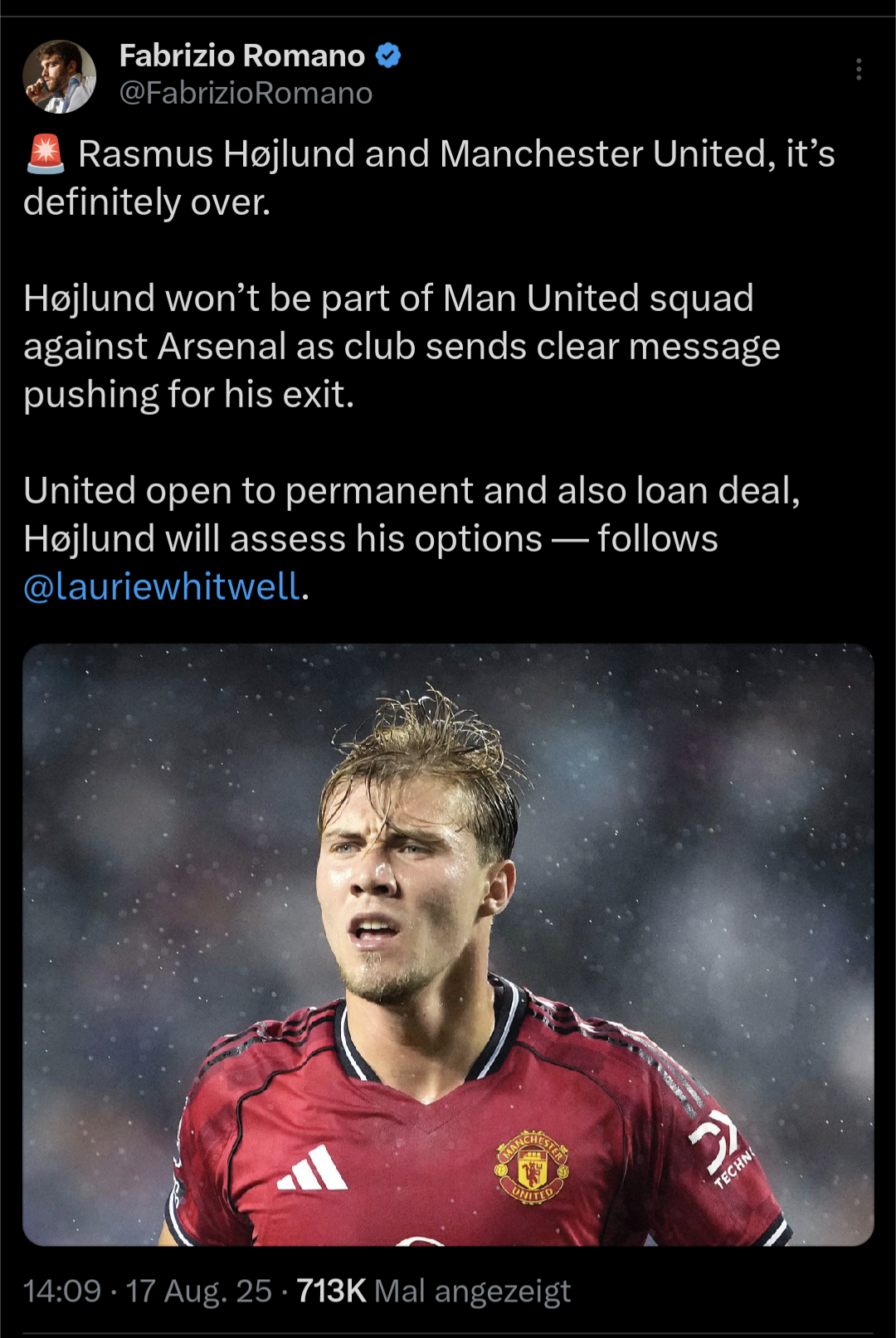Screen dimensions: 896x1338
Task: Click the red siren emoji
Action: coord(46,154)
